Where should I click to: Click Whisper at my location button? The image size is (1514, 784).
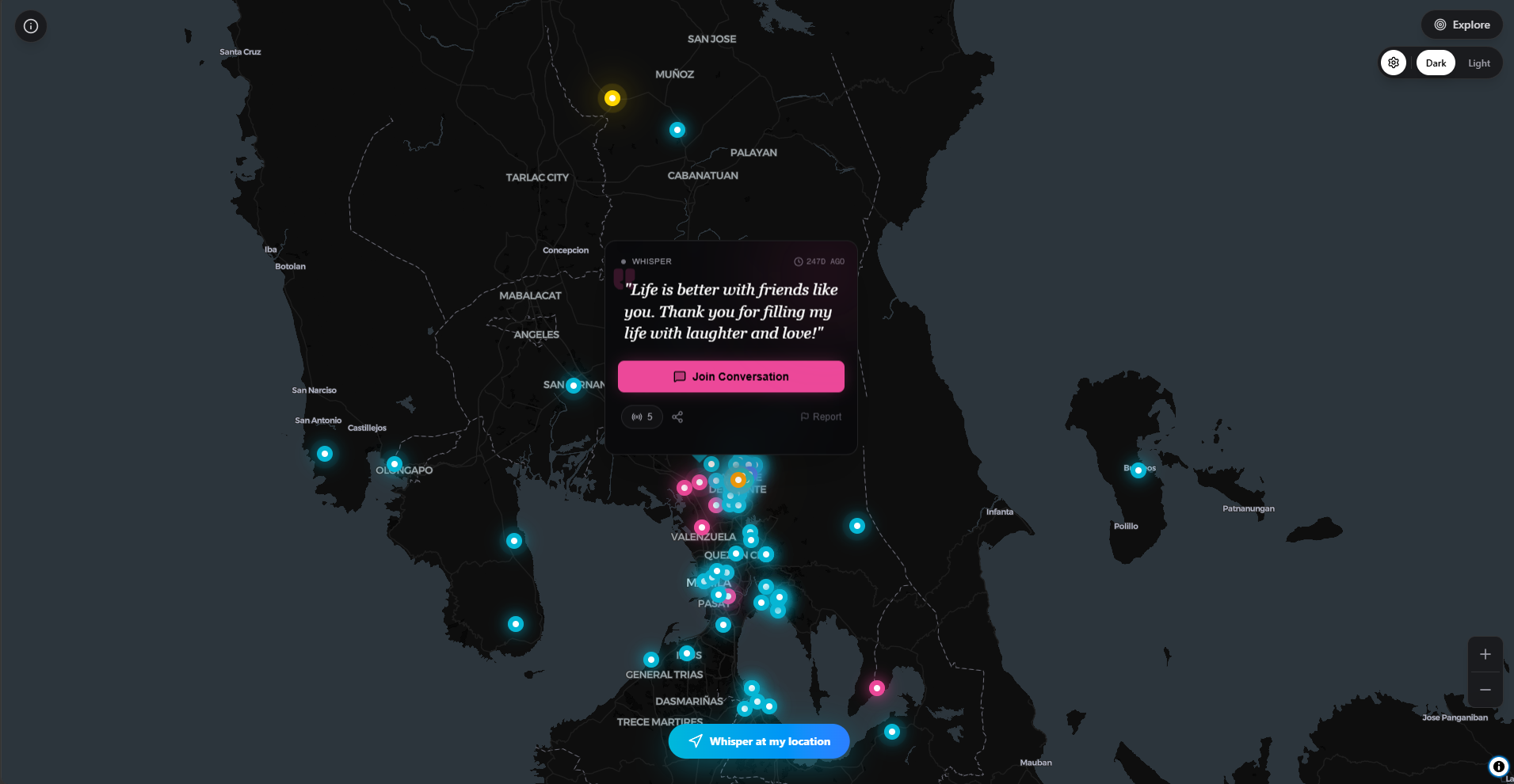759,741
